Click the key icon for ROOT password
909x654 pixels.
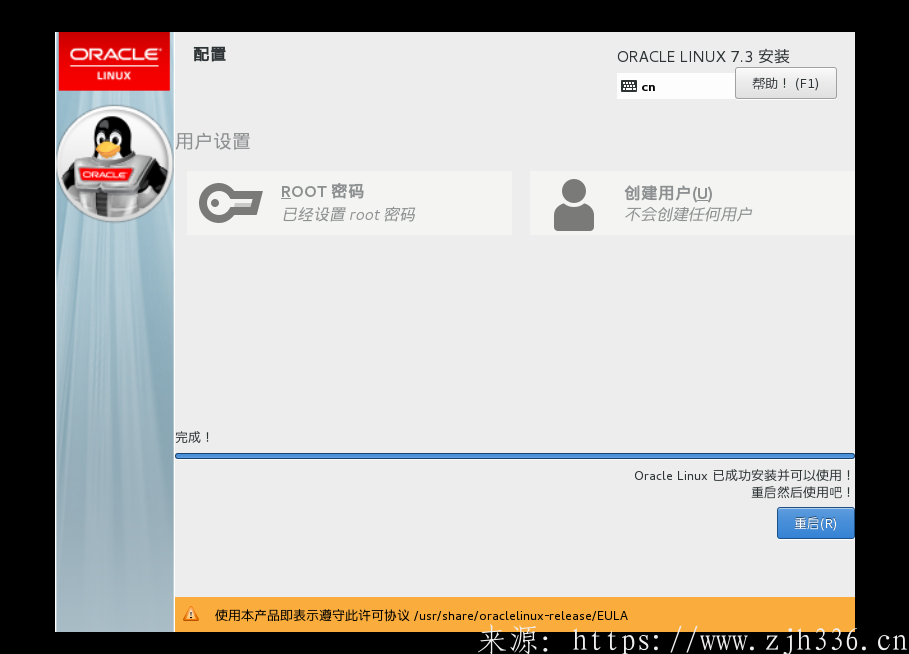point(230,203)
